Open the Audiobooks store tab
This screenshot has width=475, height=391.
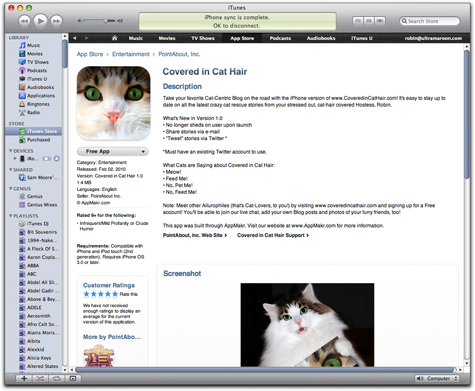coord(321,38)
